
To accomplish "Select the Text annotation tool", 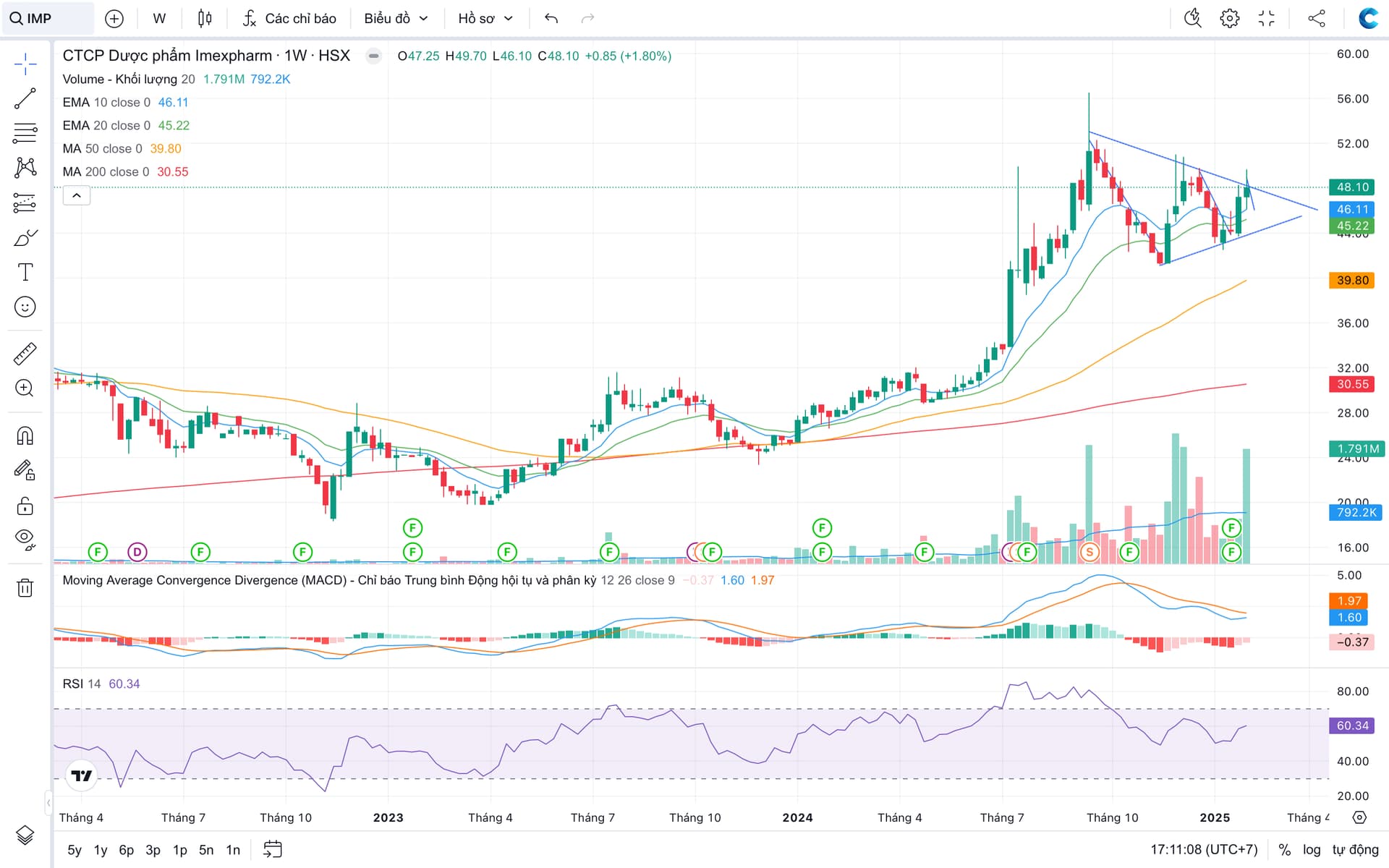I will pos(25,272).
